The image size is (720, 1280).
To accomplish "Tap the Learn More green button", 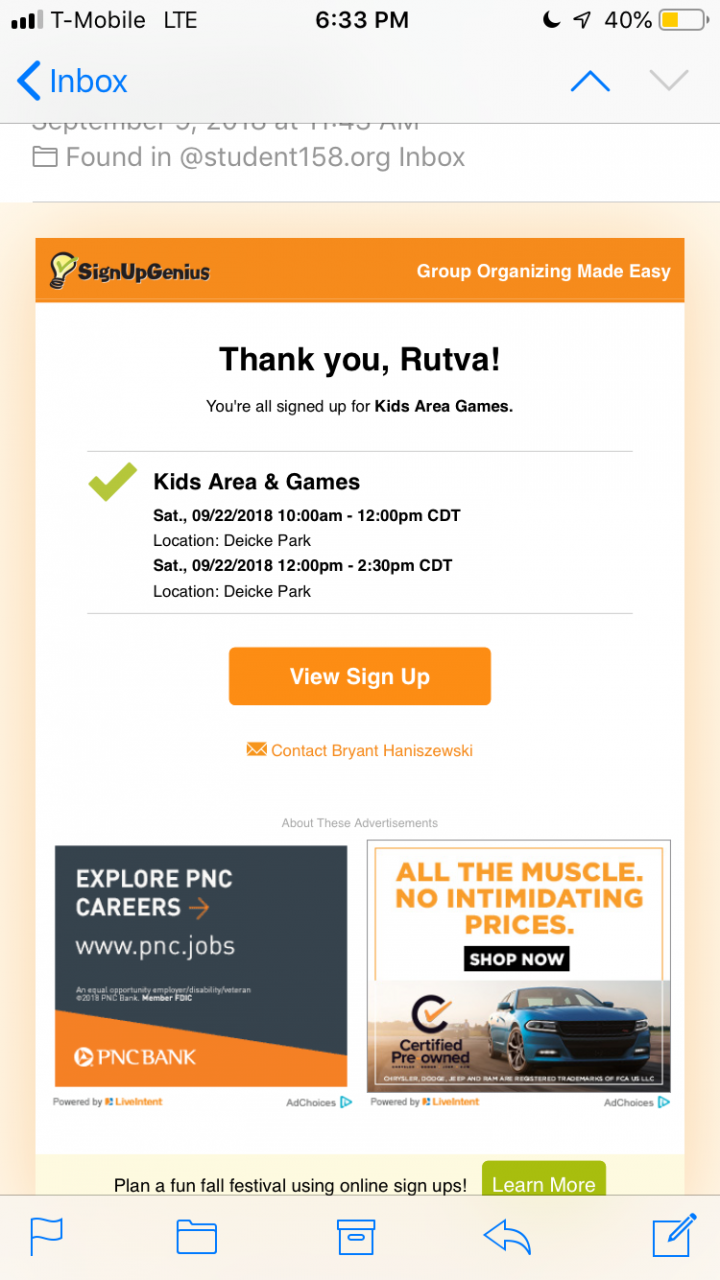I will [544, 1181].
